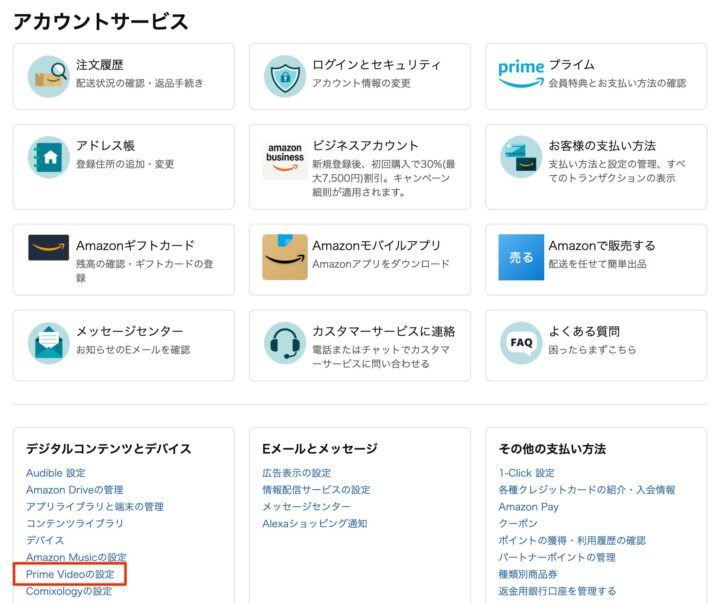The height and width of the screenshot is (604, 720).
Task: Click 困ったらまずこちら description text
Action: coord(592,350)
